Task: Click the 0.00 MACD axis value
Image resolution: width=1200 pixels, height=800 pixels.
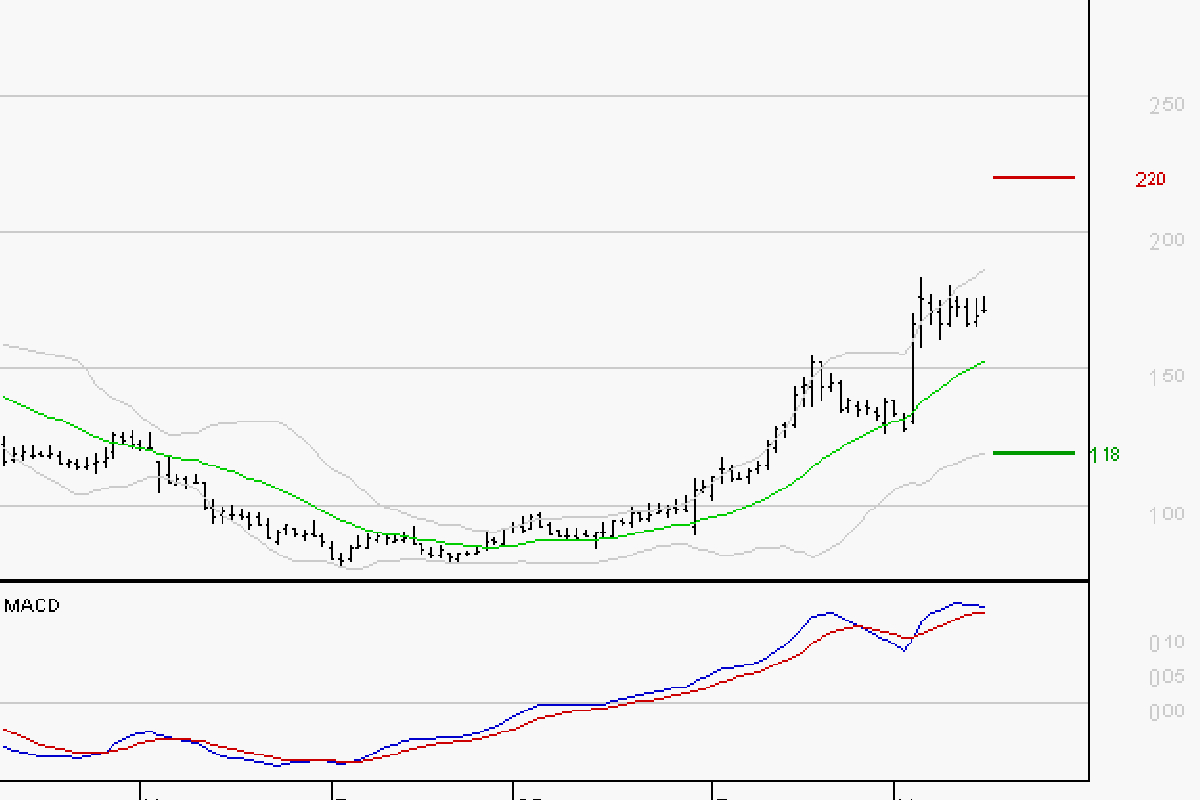Action: [x=1166, y=711]
